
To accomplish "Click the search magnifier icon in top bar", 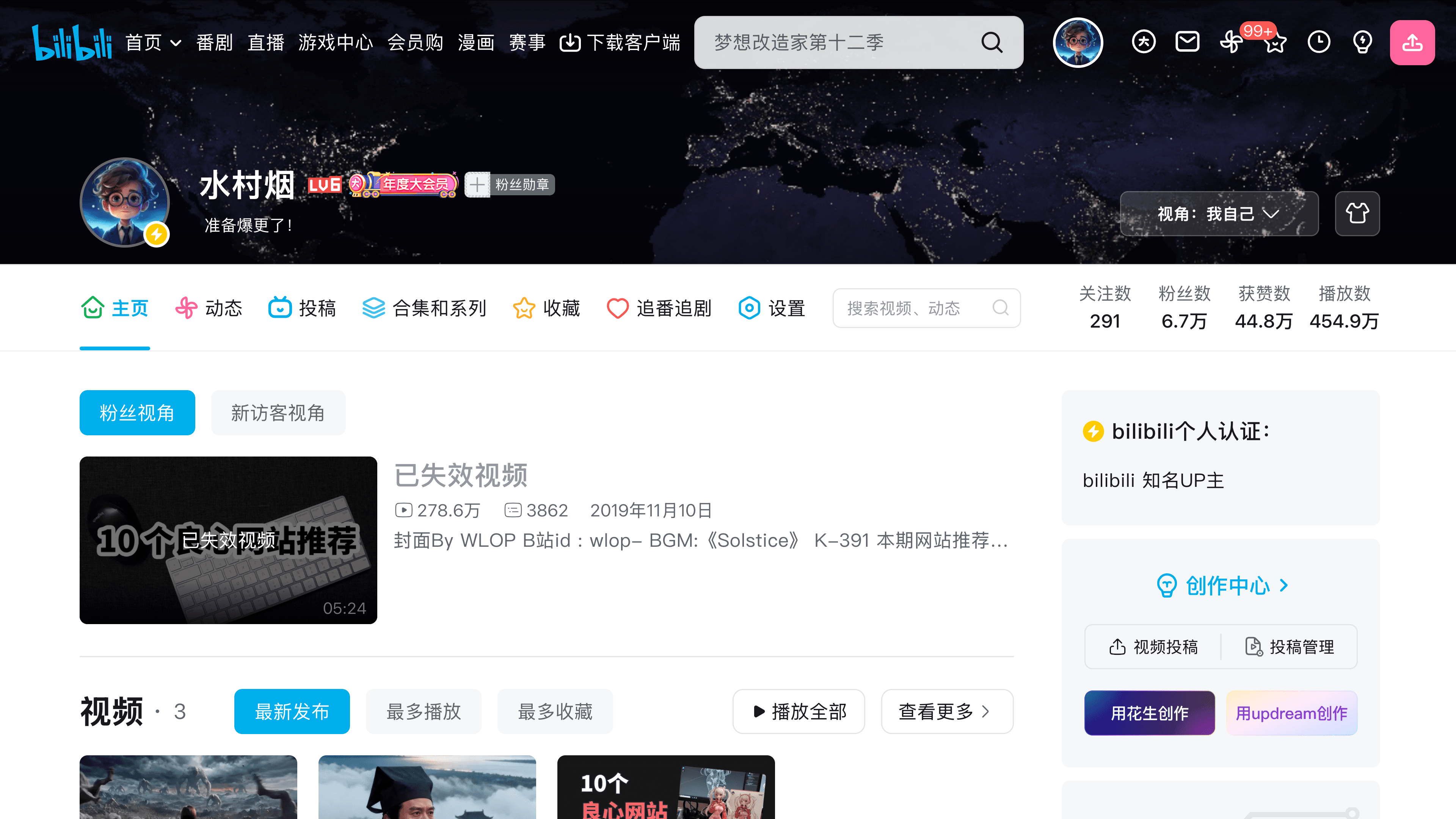I will click(x=992, y=42).
